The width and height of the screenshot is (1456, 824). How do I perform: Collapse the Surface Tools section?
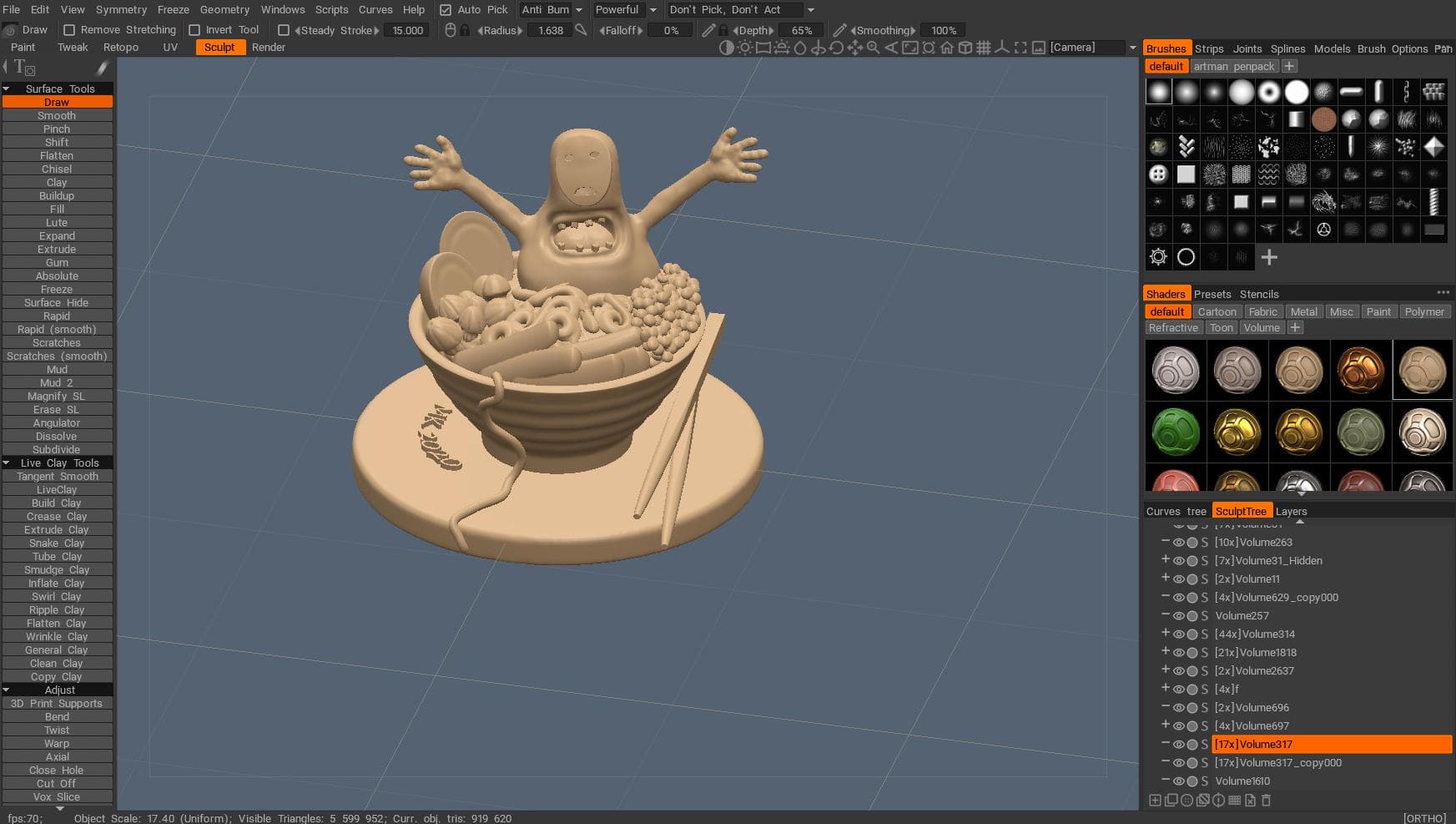7,88
